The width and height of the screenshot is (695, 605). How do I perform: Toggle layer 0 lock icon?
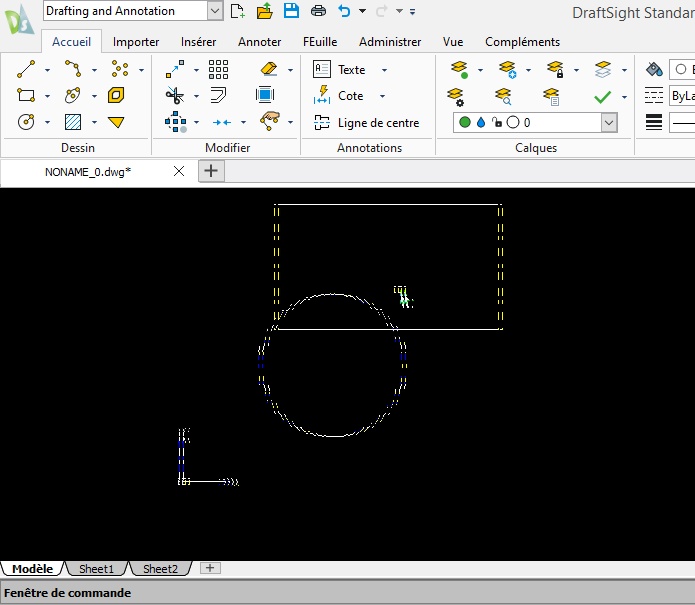(x=497, y=122)
